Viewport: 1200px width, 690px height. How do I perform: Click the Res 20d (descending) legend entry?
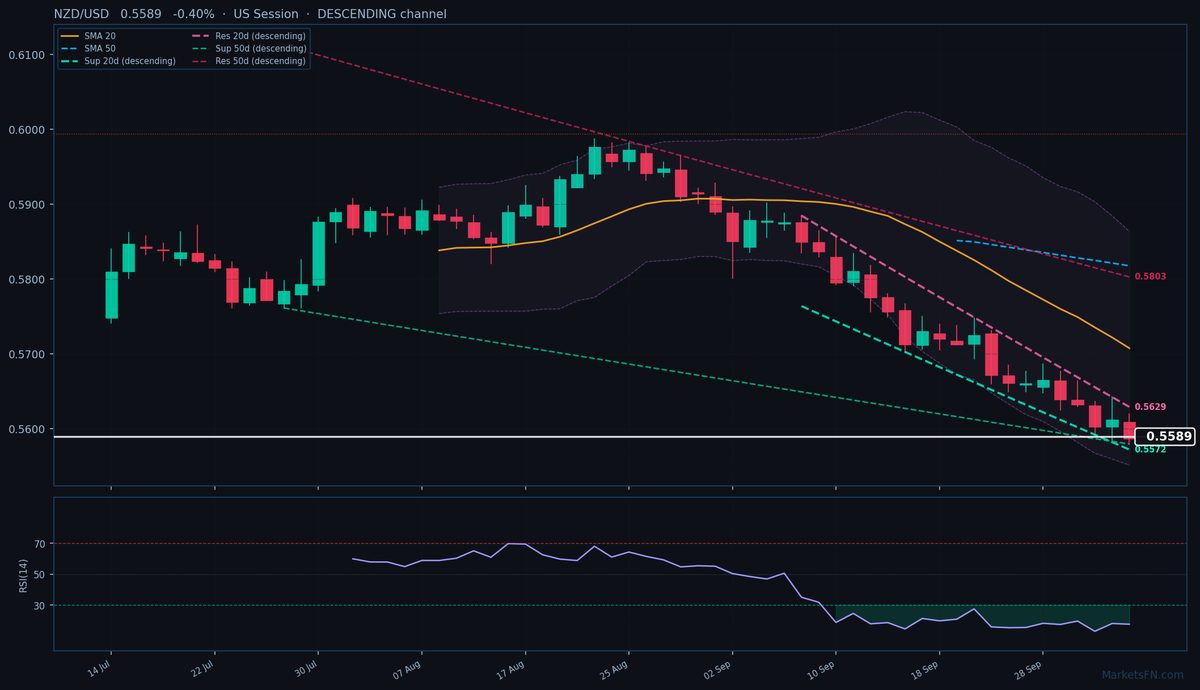click(x=247, y=36)
